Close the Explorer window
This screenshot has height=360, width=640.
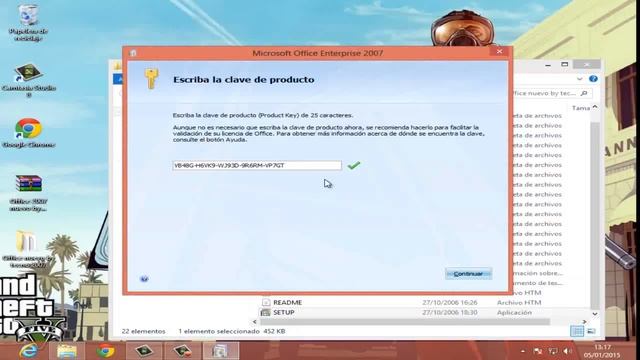(587, 64)
